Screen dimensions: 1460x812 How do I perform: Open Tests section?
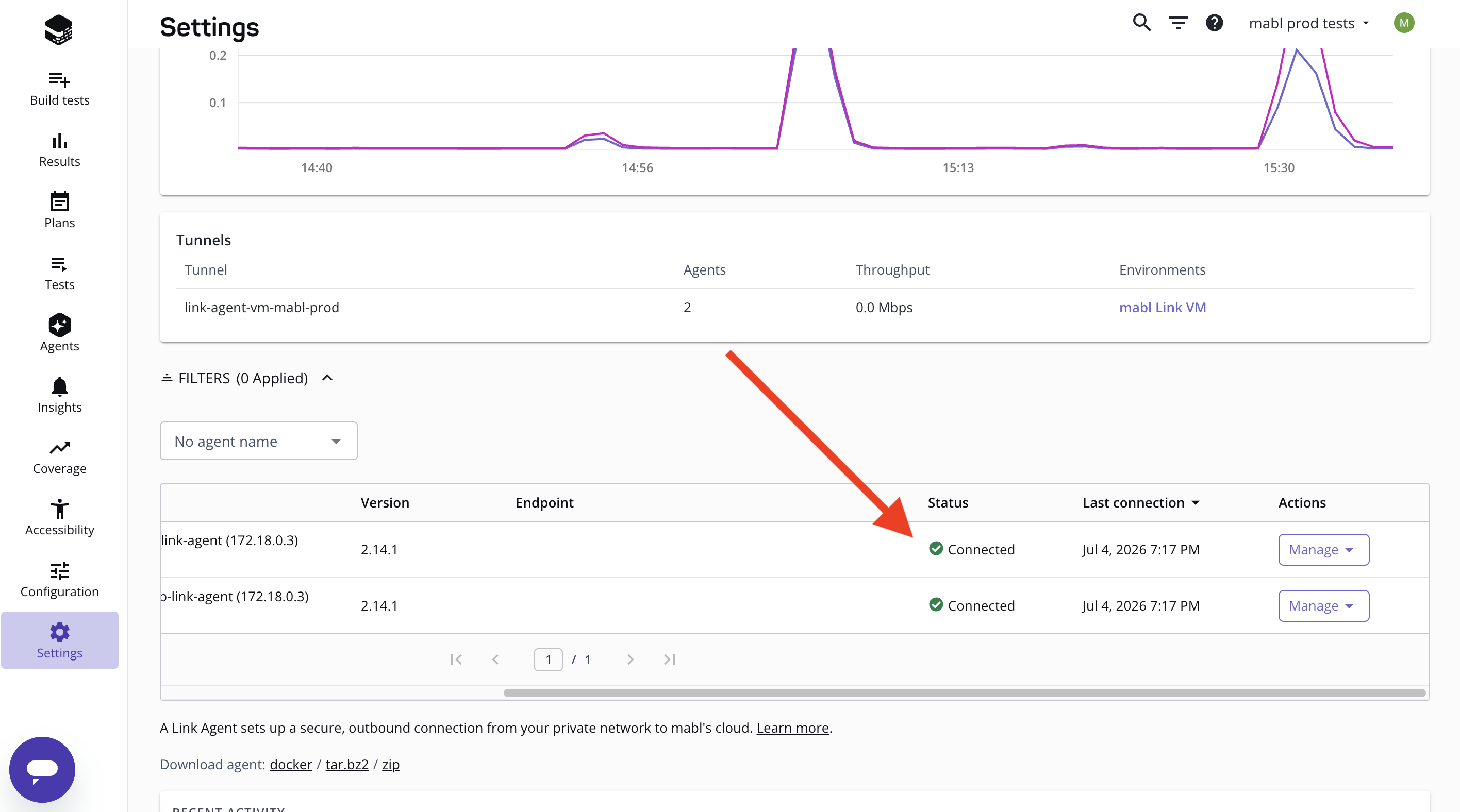point(59,273)
